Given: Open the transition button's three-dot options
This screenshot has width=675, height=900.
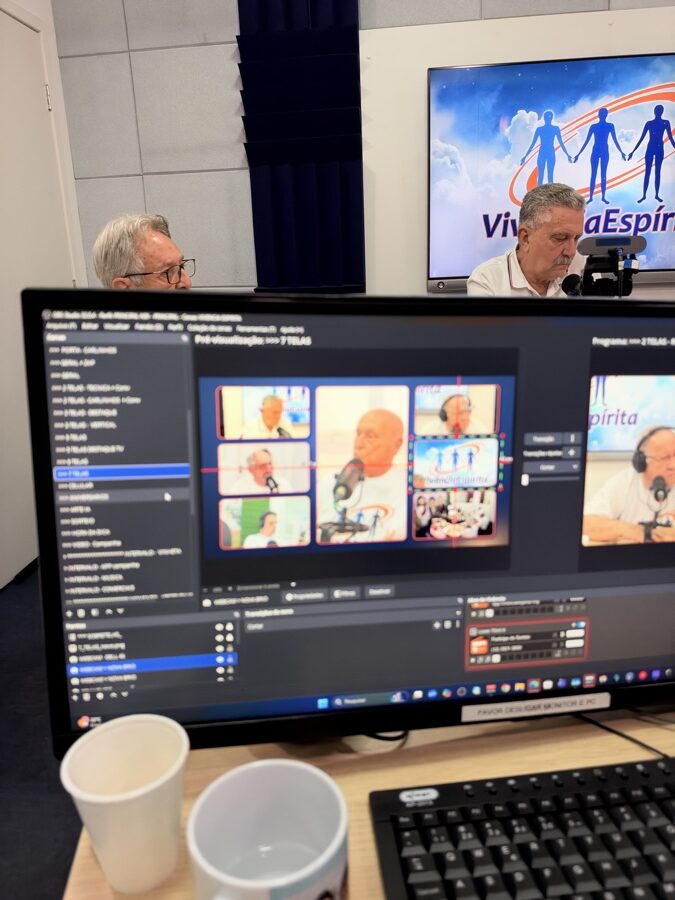Looking at the screenshot, I should coord(572,439).
